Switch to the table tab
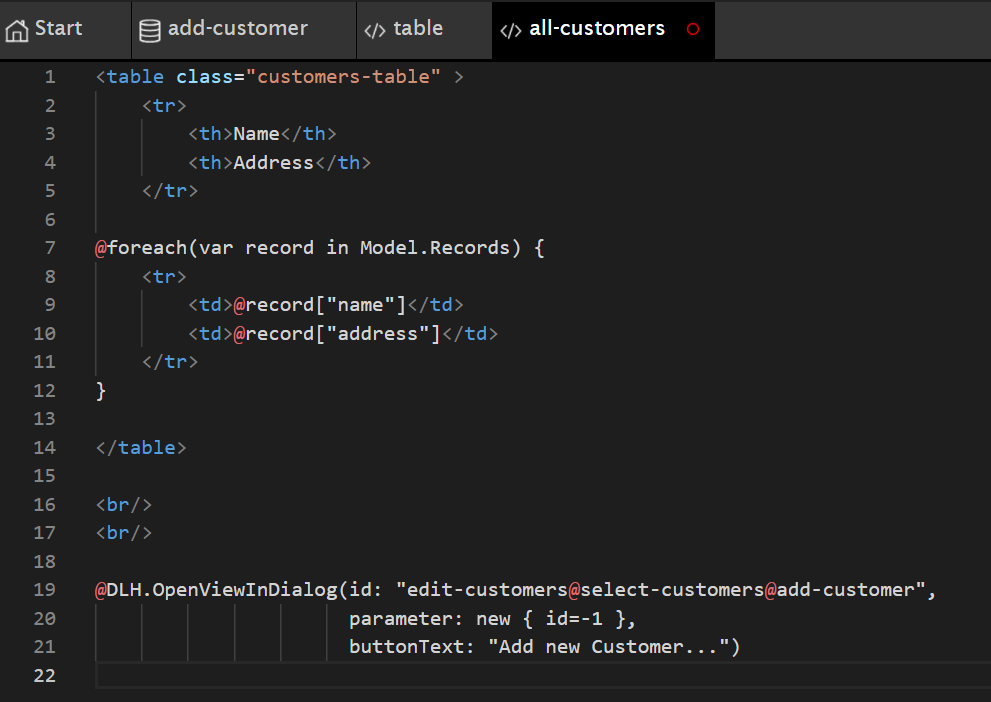This screenshot has width=991, height=702. pos(424,30)
